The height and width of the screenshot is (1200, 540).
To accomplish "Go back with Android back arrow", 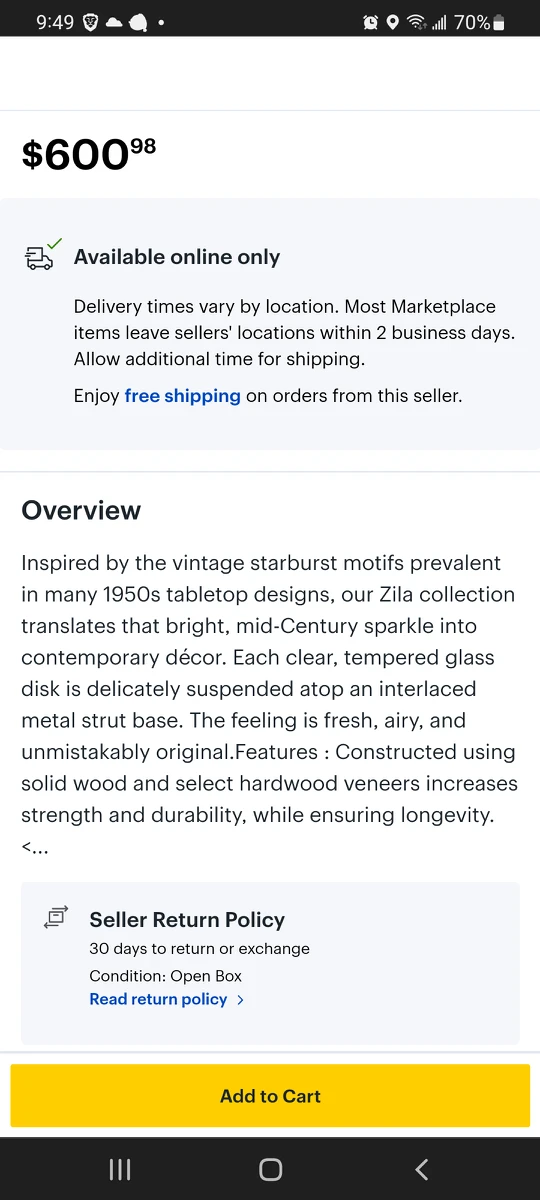I will click(421, 1169).
